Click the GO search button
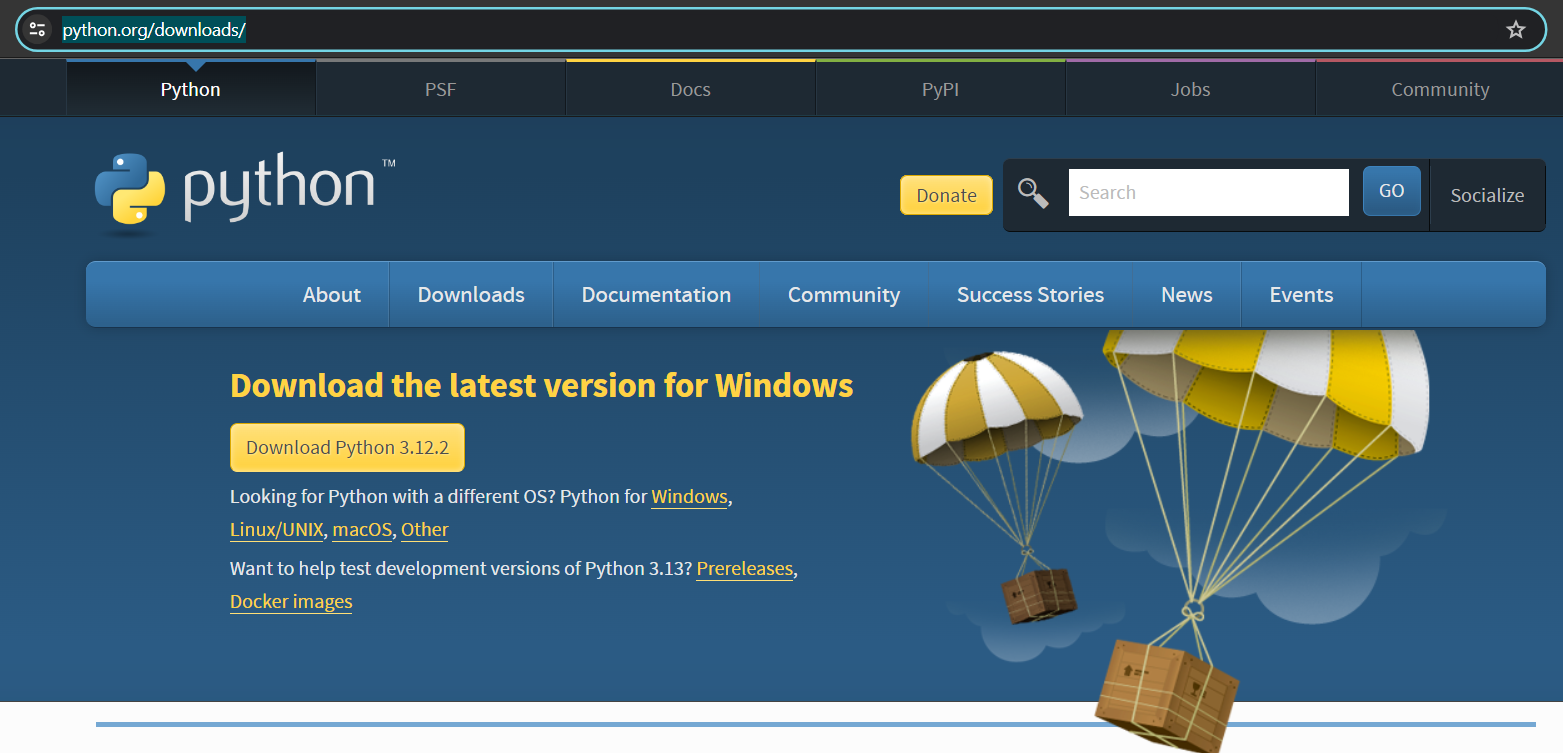This screenshot has width=1563, height=753. click(1392, 191)
